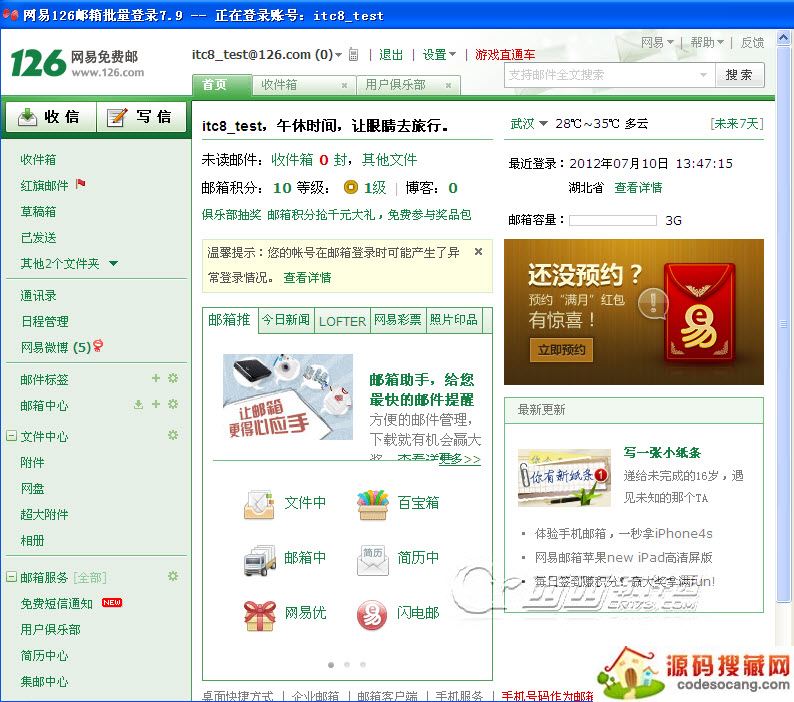Close the 温馨提示 warning notice
The width and height of the screenshot is (794, 702).
[x=478, y=252]
